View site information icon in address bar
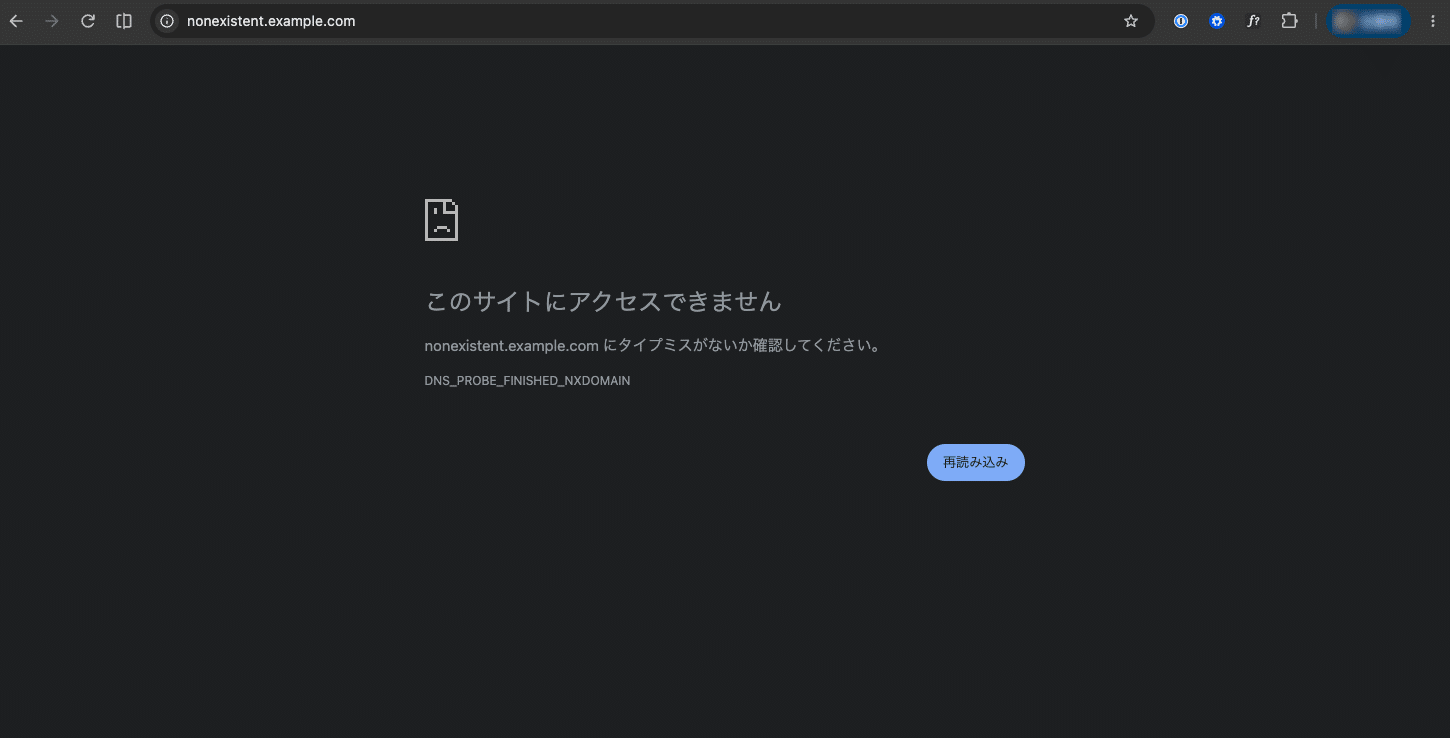 (x=167, y=21)
